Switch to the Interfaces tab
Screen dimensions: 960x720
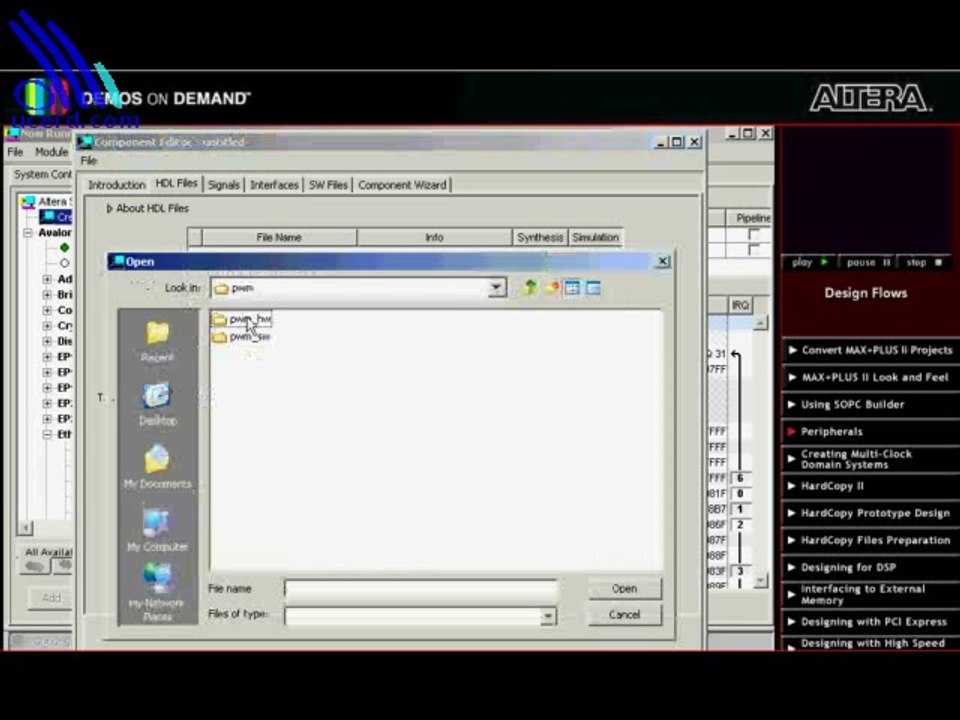point(274,185)
